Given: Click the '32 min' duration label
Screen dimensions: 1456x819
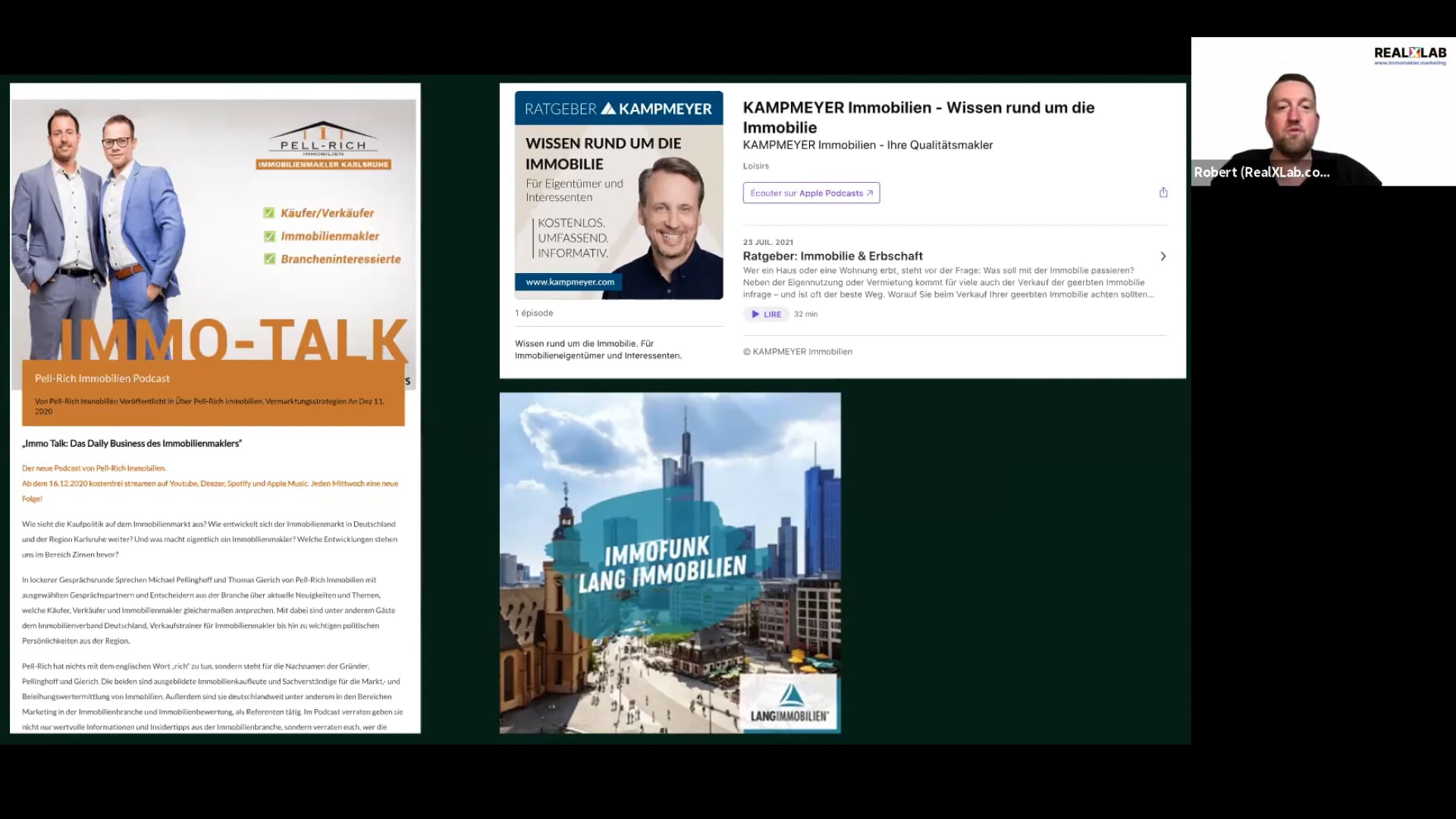Looking at the screenshot, I should pos(806,314).
